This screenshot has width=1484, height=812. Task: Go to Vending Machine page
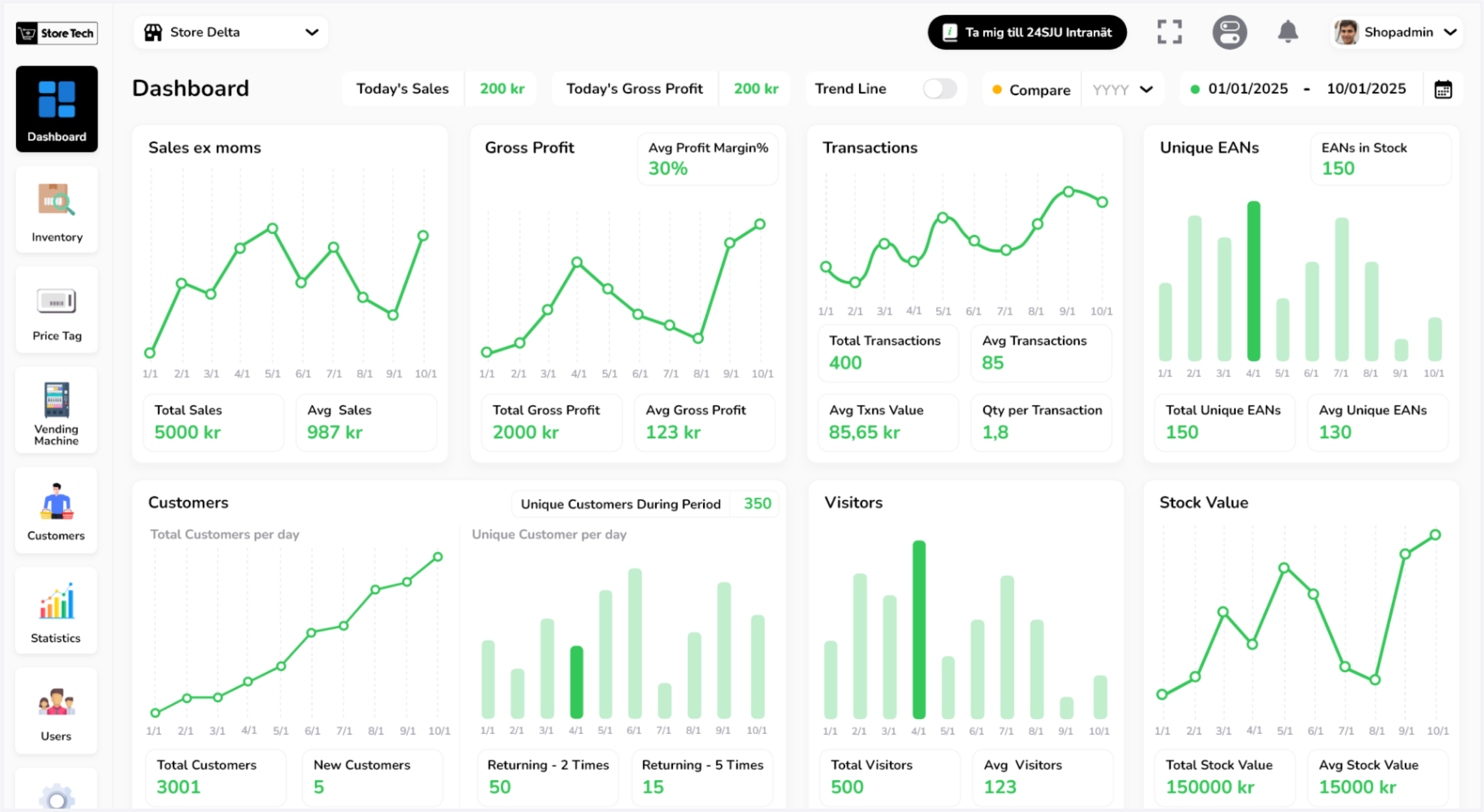pyautogui.click(x=56, y=412)
